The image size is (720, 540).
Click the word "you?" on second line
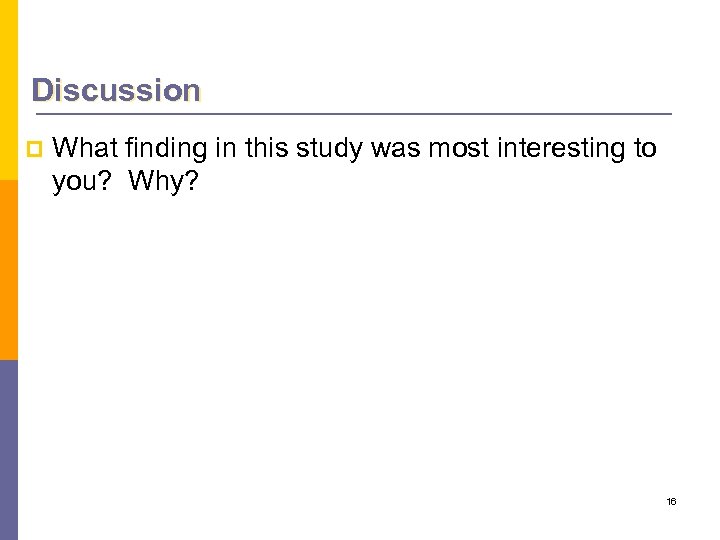[x=83, y=179]
